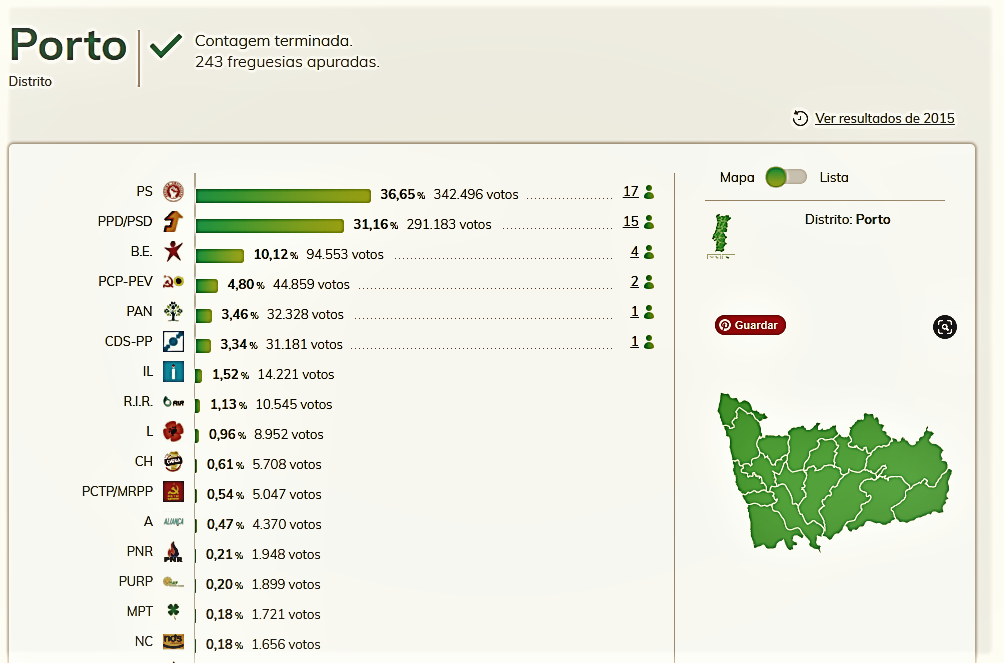Open the 2015 results link
1004x663 pixels.
[884, 118]
